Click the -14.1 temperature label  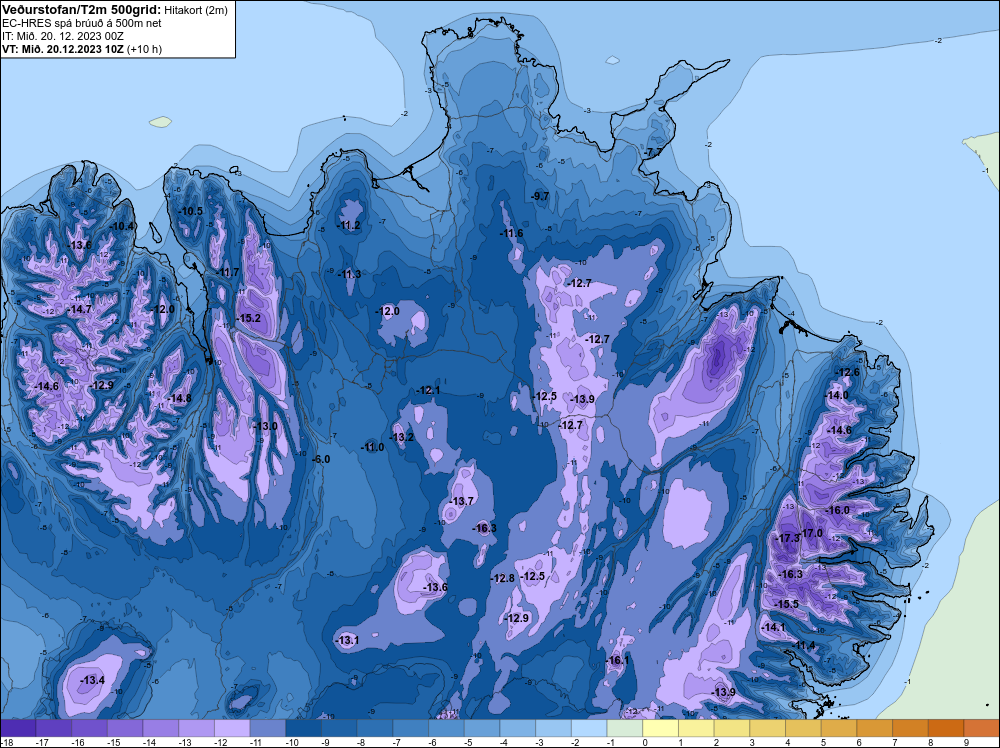pos(774,627)
